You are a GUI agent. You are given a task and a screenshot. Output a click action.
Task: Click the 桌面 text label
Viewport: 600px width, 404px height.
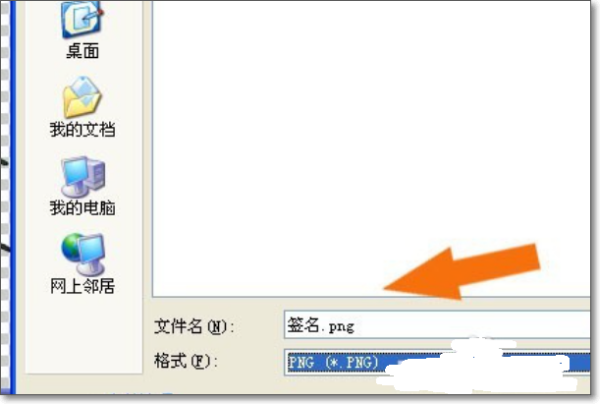pos(83,51)
